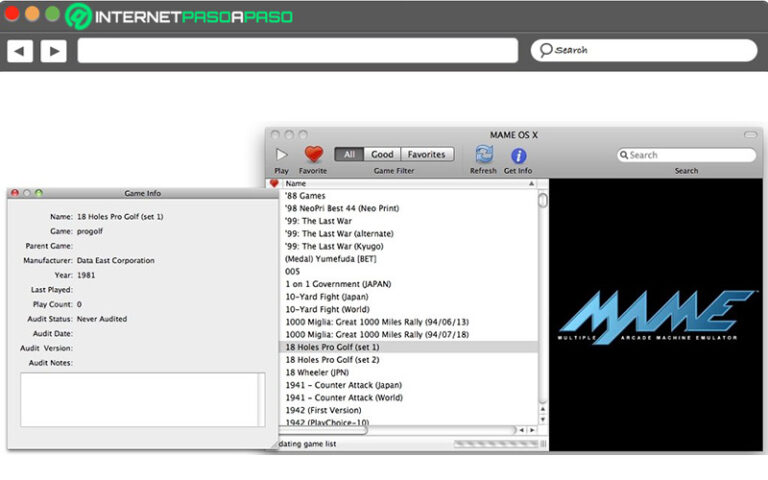Click the Play triangle icon

(x=281, y=155)
